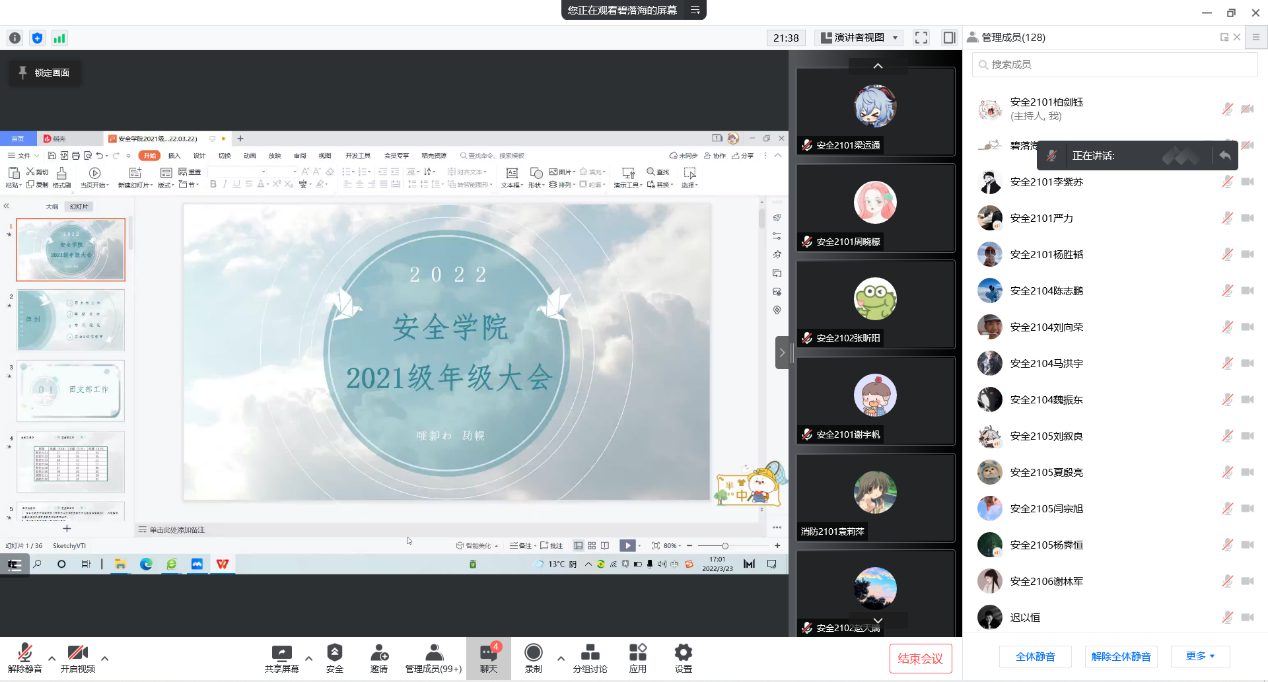Image resolution: width=1268 pixels, height=682 pixels.
Task: Click the 解除静音 microphone icon
Action: point(24,653)
